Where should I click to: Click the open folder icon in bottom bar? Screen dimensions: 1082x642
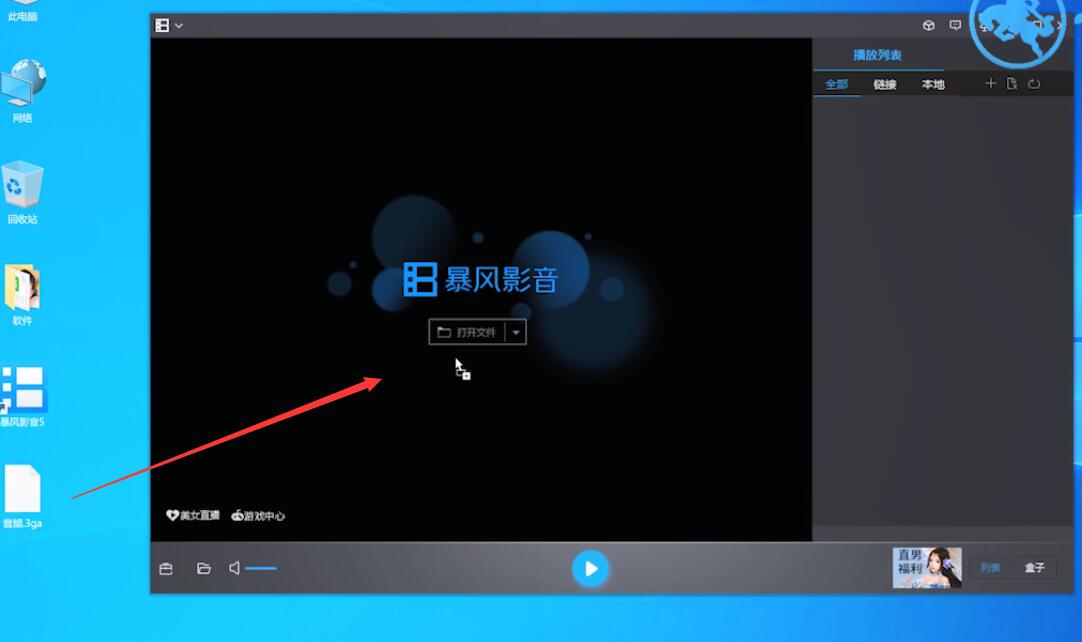pos(204,568)
